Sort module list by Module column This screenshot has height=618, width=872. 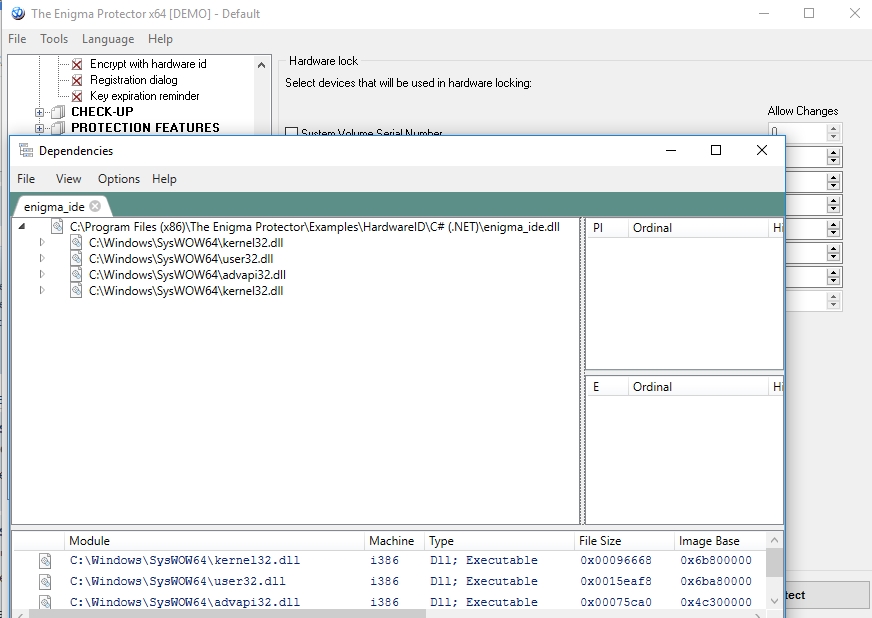tap(215, 541)
